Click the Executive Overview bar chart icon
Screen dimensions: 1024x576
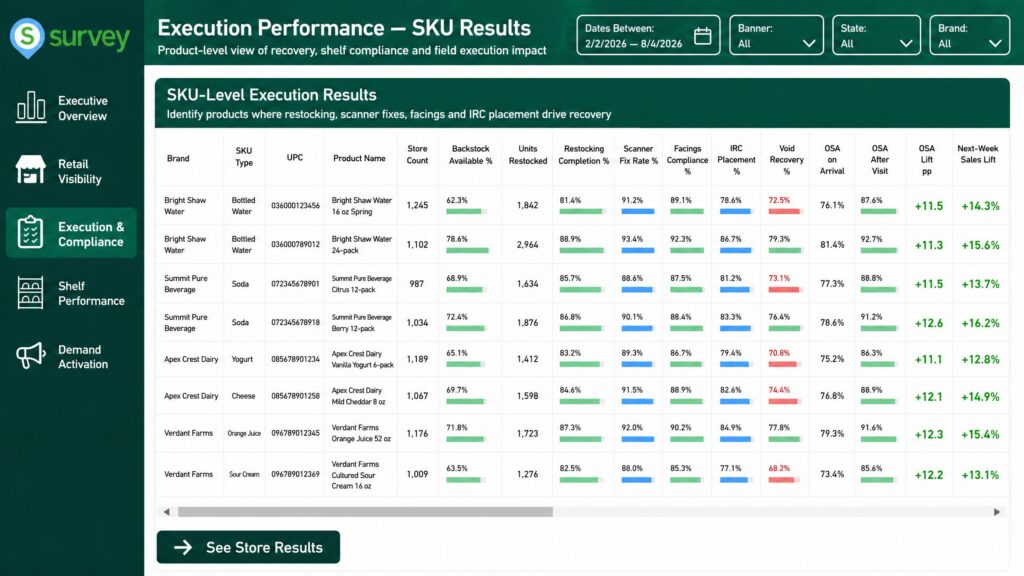[x=31, y=107]
